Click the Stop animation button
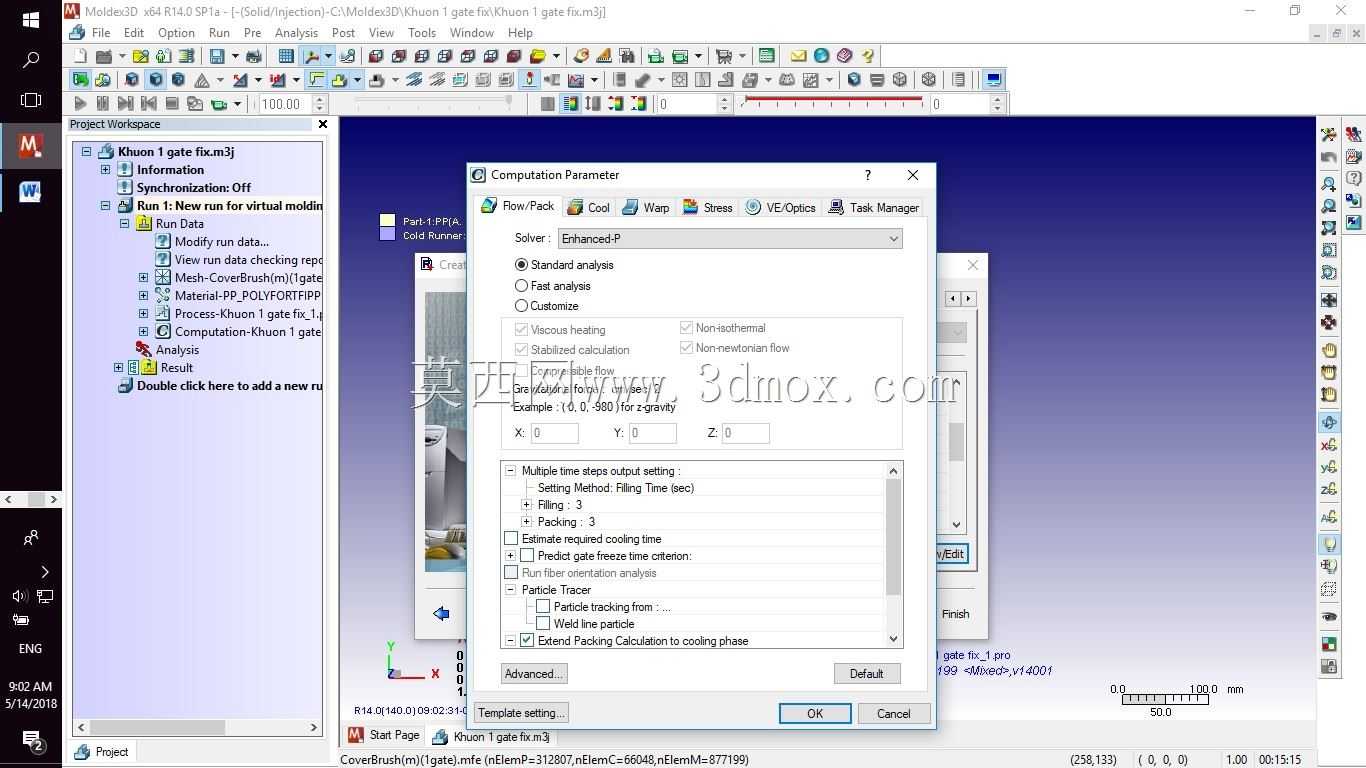The width and height of the screenshot is (1366, 768). click(x=172, y=103)
